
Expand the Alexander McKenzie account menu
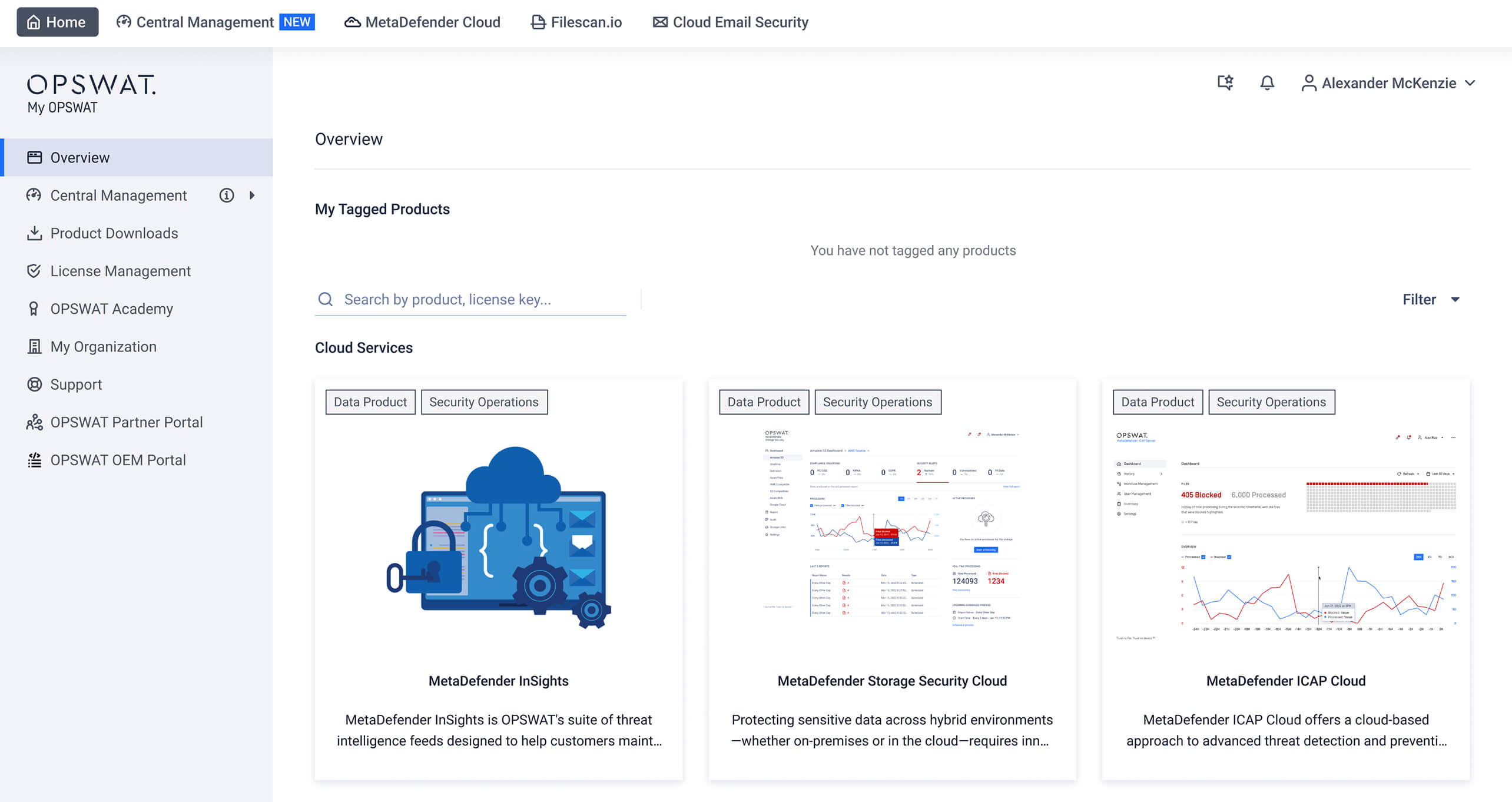pos(1388,83)
